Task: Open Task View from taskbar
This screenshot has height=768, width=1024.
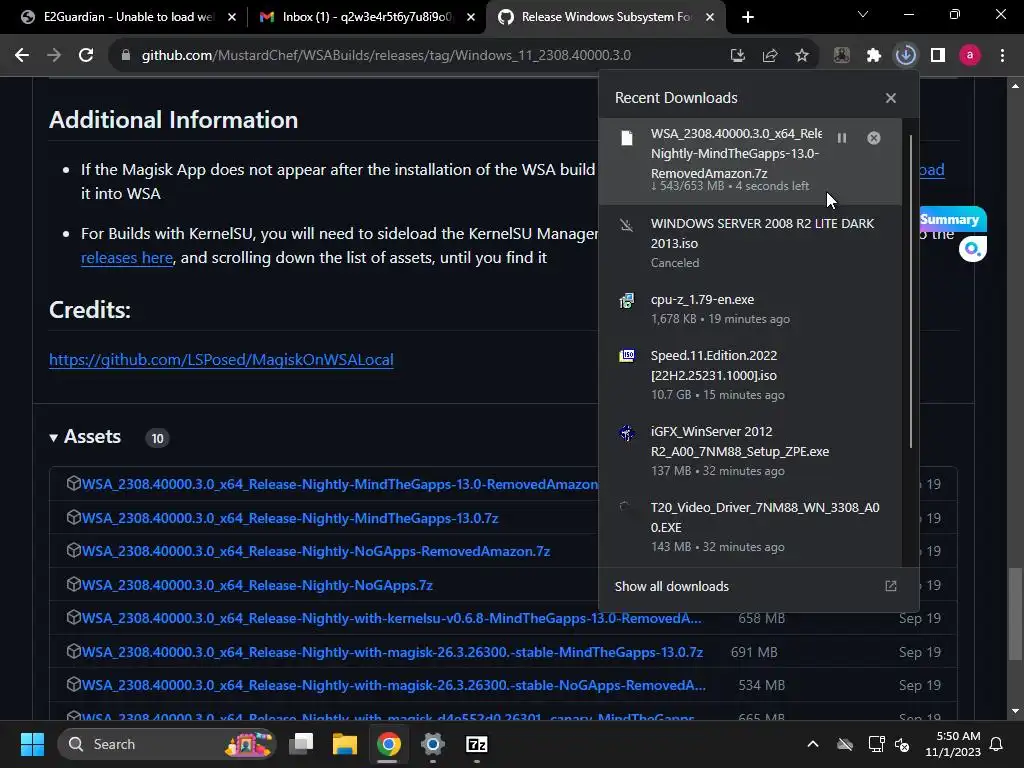Action: click(301, 744)
